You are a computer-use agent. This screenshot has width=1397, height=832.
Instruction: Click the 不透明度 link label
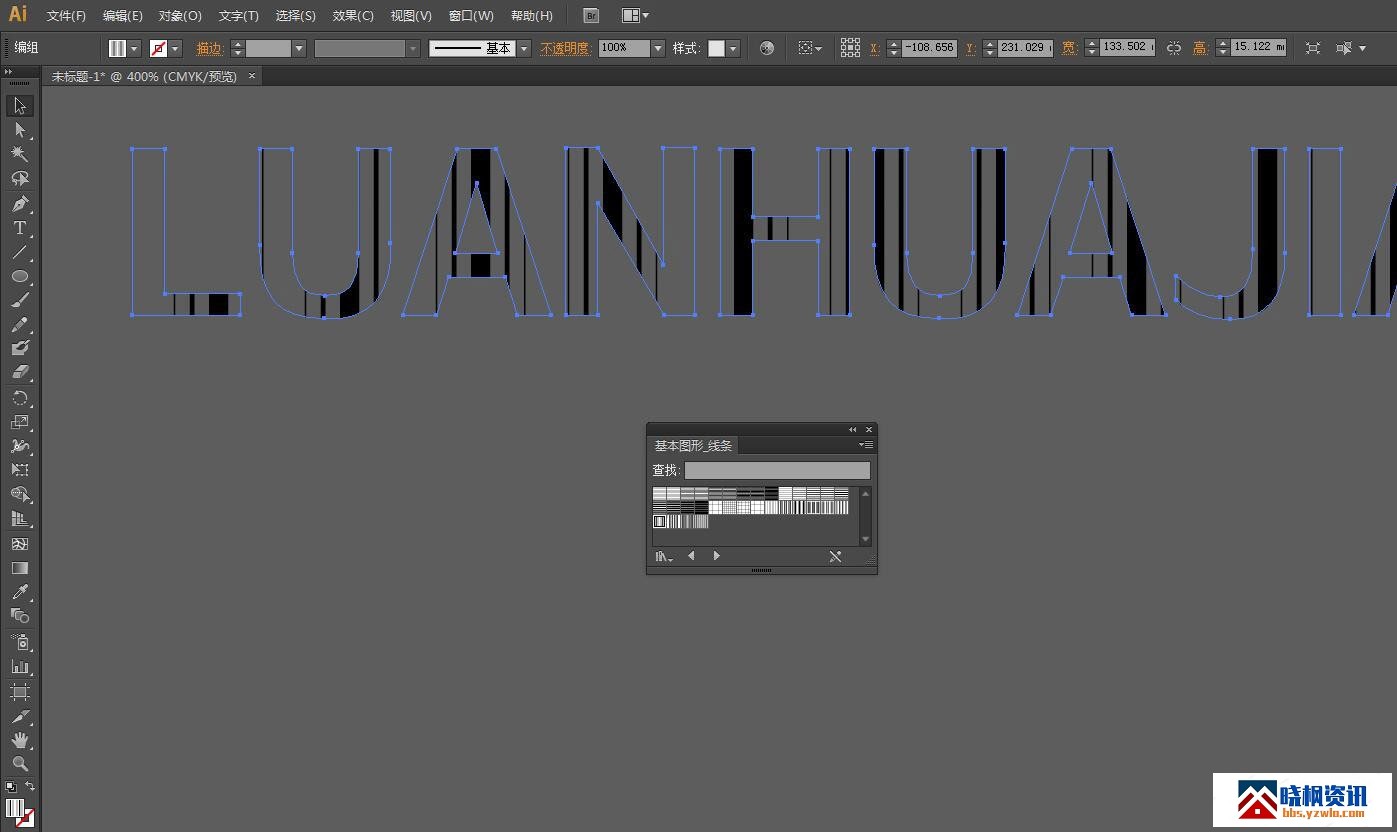point(565,48)
